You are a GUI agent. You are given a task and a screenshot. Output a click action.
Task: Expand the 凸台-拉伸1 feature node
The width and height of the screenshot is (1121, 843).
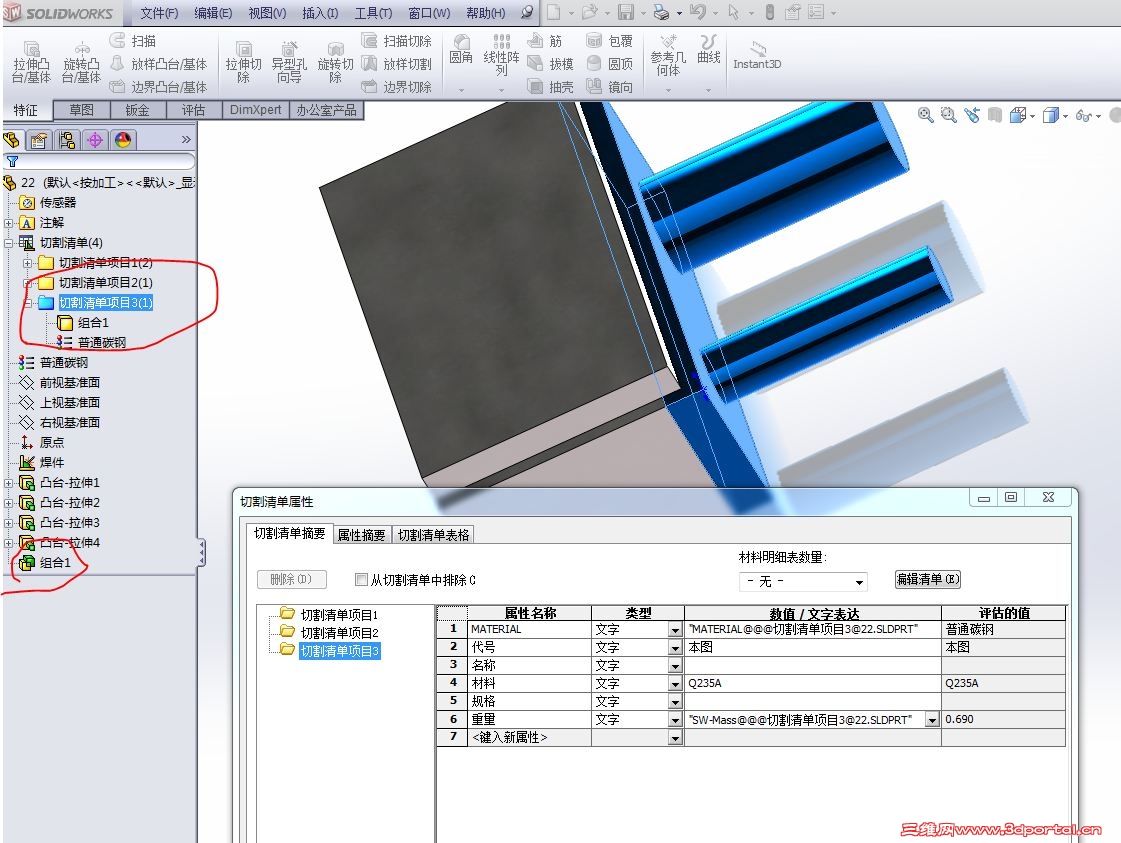point(9,483)
